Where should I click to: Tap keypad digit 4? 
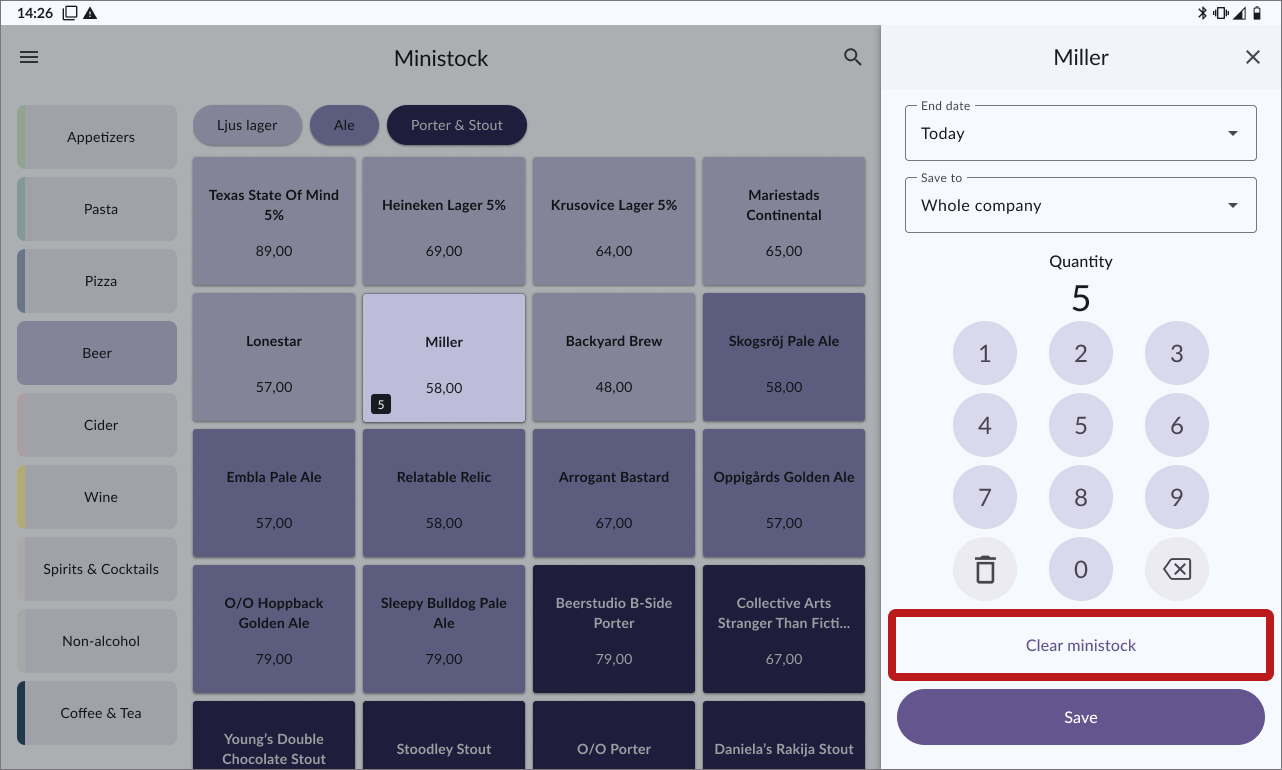[x=985, y=425]
